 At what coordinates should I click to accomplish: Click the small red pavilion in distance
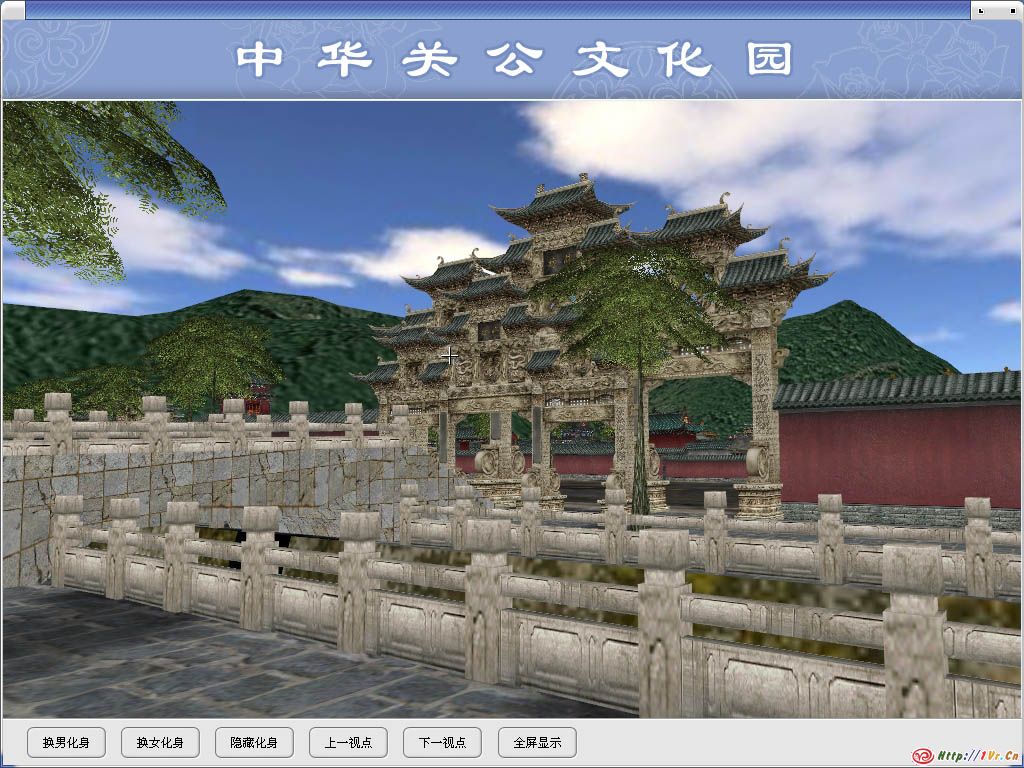(x=259, y=398)
